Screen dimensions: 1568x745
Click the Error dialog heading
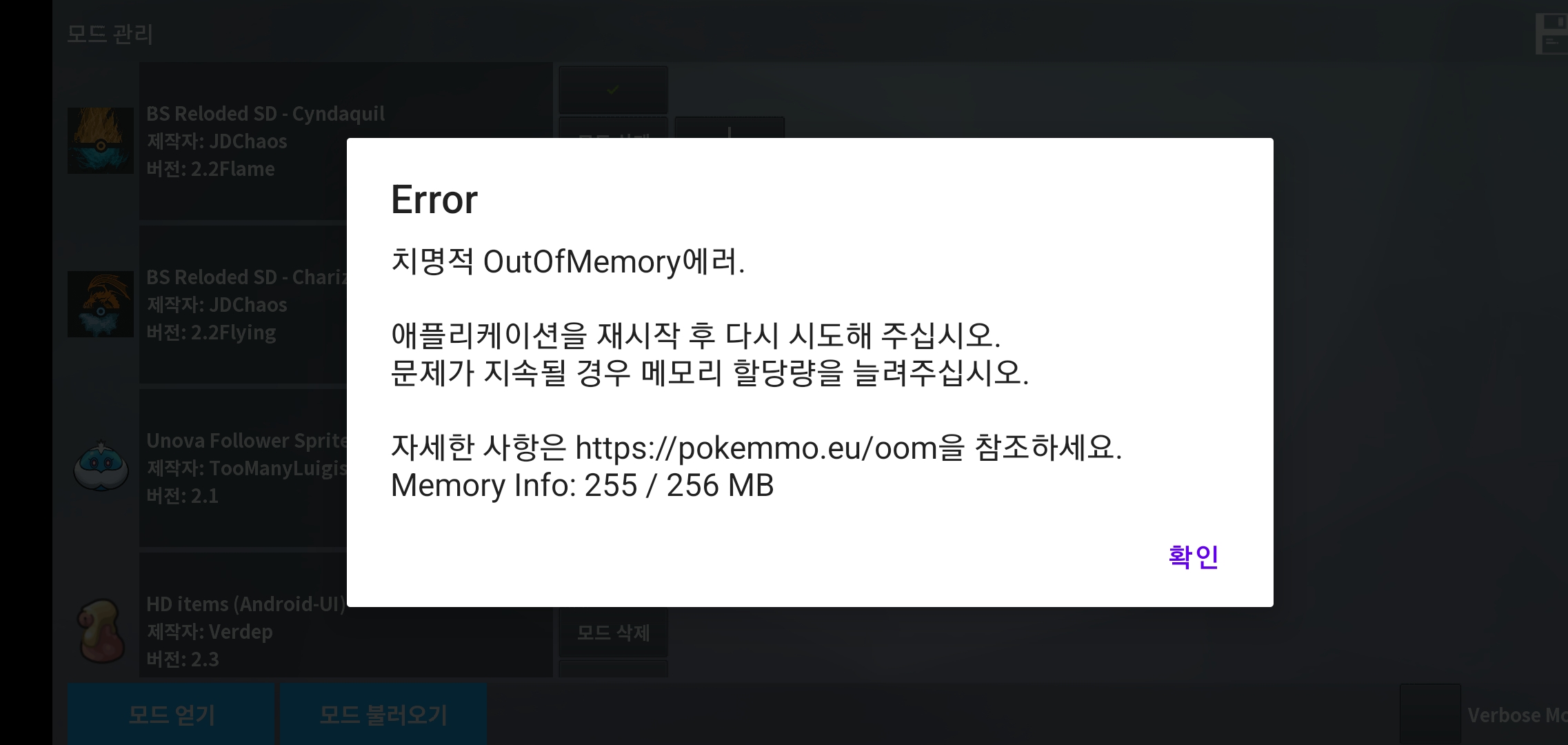(x=434, y=200)
